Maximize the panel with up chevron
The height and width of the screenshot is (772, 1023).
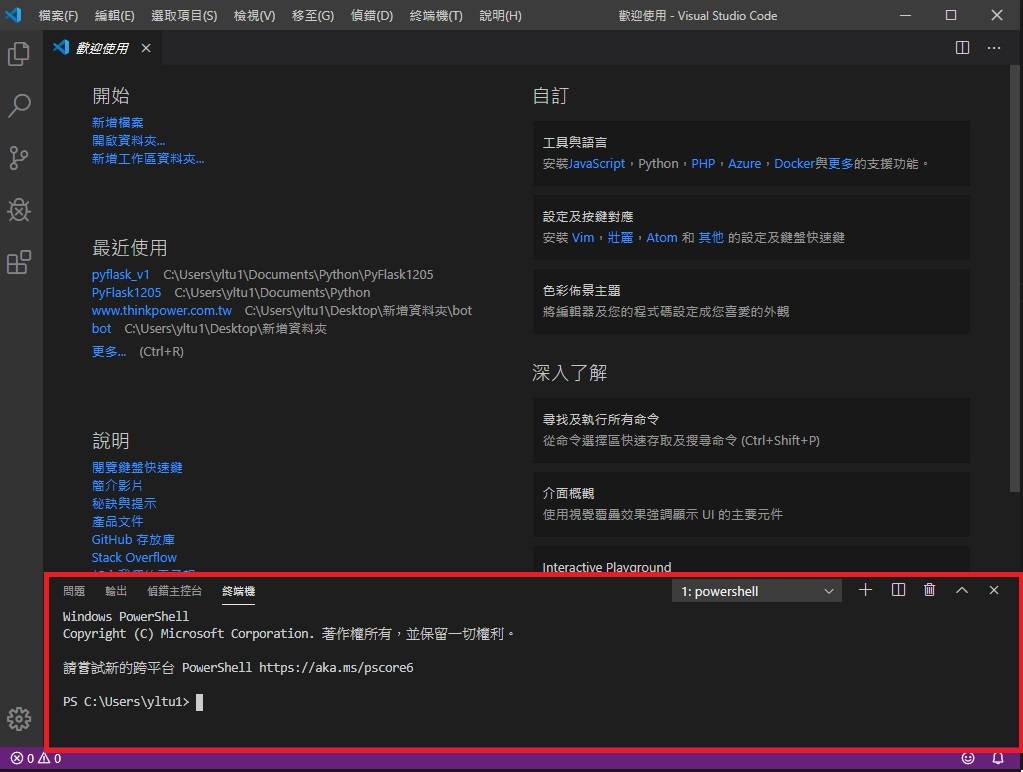pyautogui.click(x=962, y=590)
